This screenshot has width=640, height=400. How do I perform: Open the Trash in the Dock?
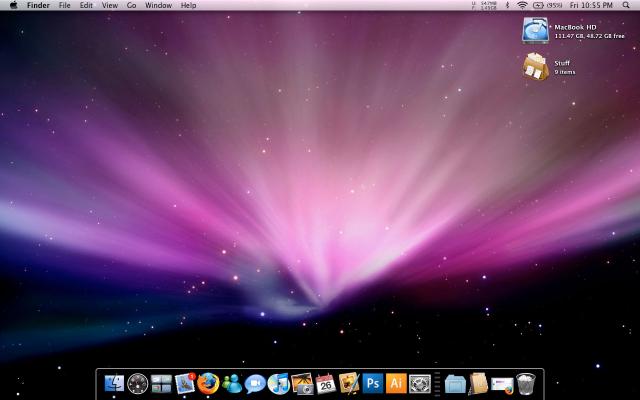(x=526, y=384)
